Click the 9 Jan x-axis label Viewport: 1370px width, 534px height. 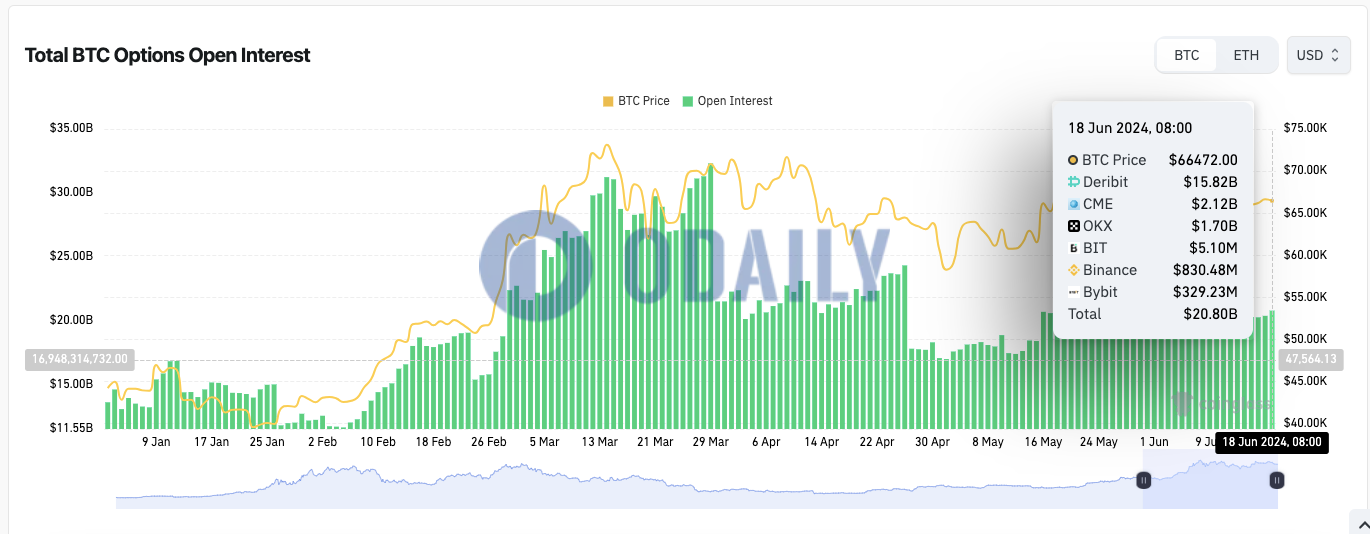click(156, 441)
